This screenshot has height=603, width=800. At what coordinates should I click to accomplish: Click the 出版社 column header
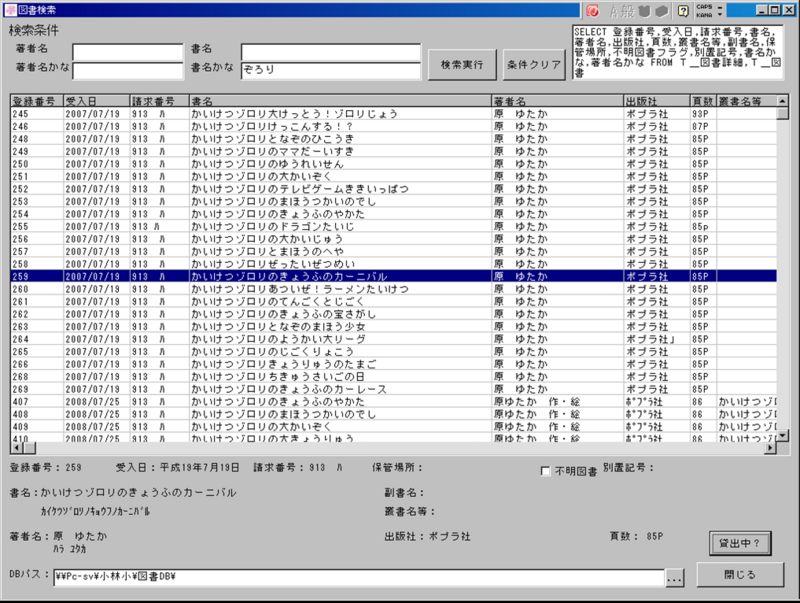tap(654, 101)
